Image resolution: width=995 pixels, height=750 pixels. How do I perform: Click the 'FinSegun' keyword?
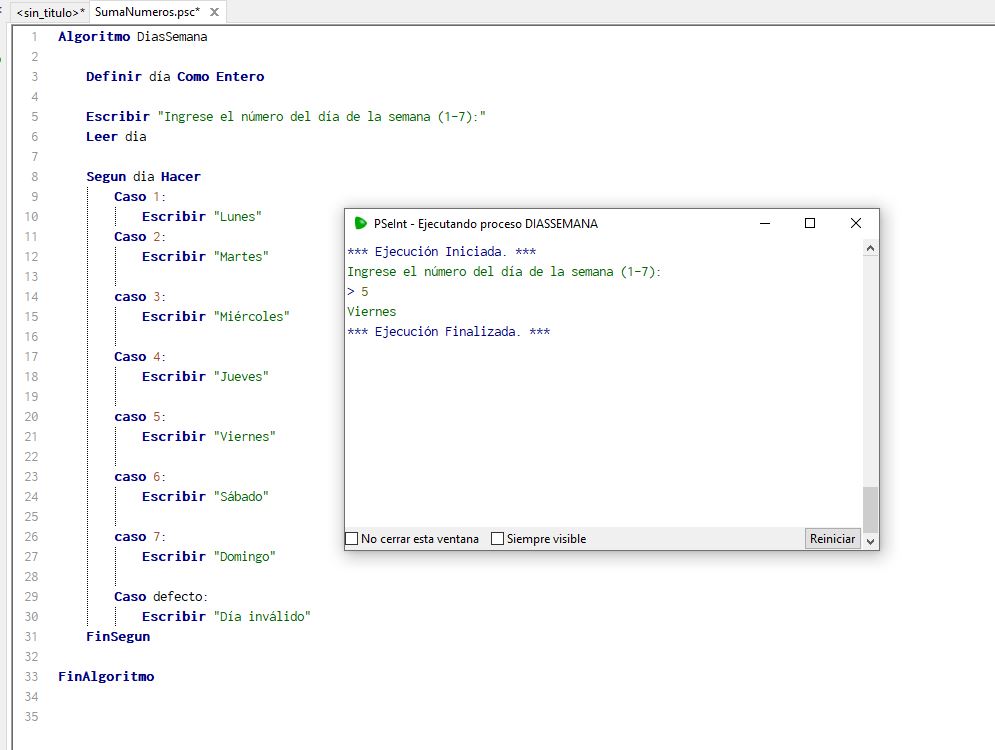118,636
